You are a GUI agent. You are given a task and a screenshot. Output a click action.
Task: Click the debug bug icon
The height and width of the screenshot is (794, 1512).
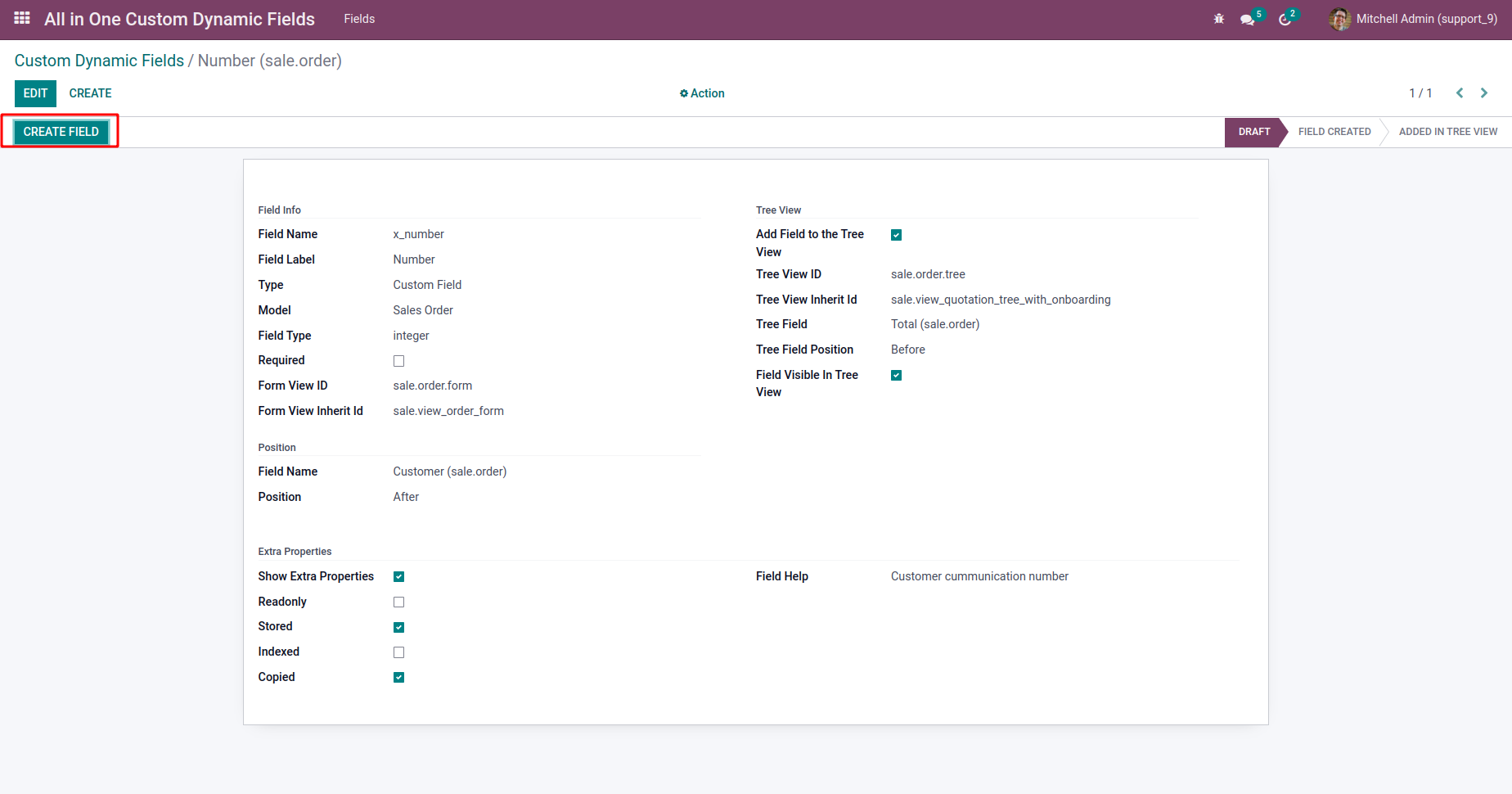click(1219, 19)
